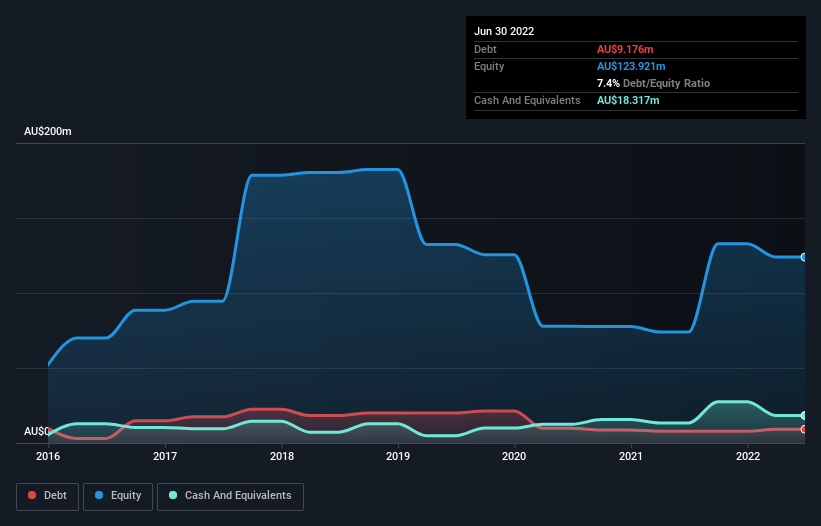Click tooltip Cash And Equivalents row label
Viewport: 821px width, 526px height.
point(527,100)
